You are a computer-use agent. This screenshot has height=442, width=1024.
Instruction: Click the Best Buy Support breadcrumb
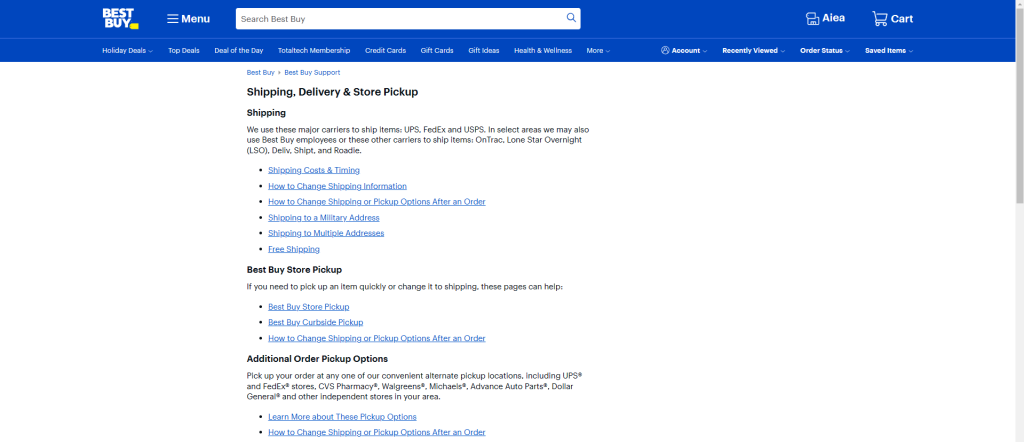coord(312,72)
